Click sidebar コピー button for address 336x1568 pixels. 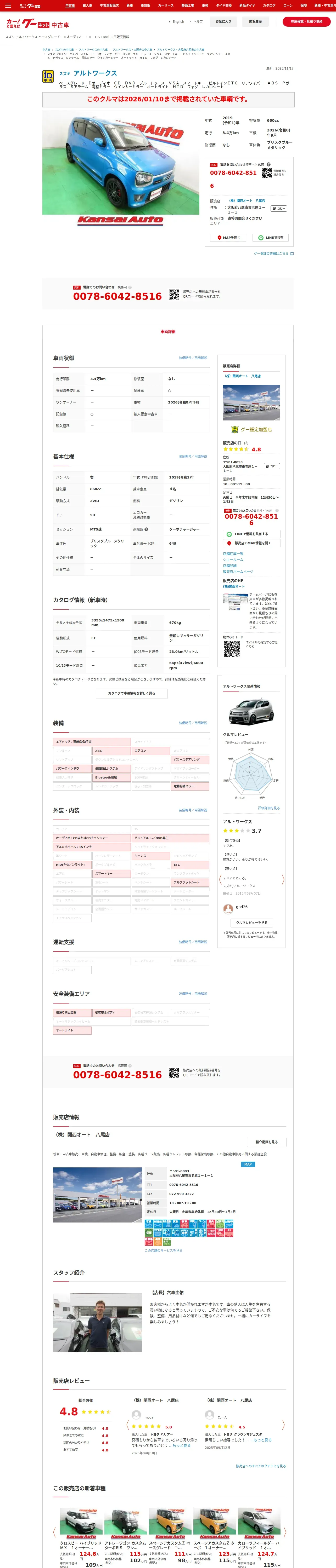pos(272,466)
